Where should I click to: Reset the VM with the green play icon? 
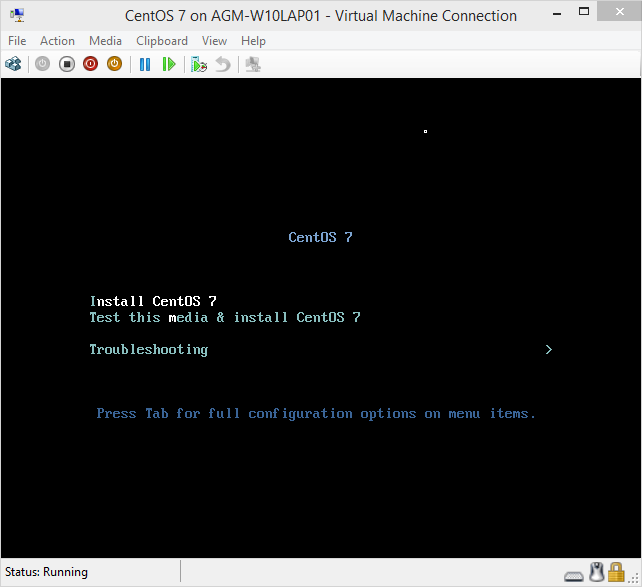(169, 64)
